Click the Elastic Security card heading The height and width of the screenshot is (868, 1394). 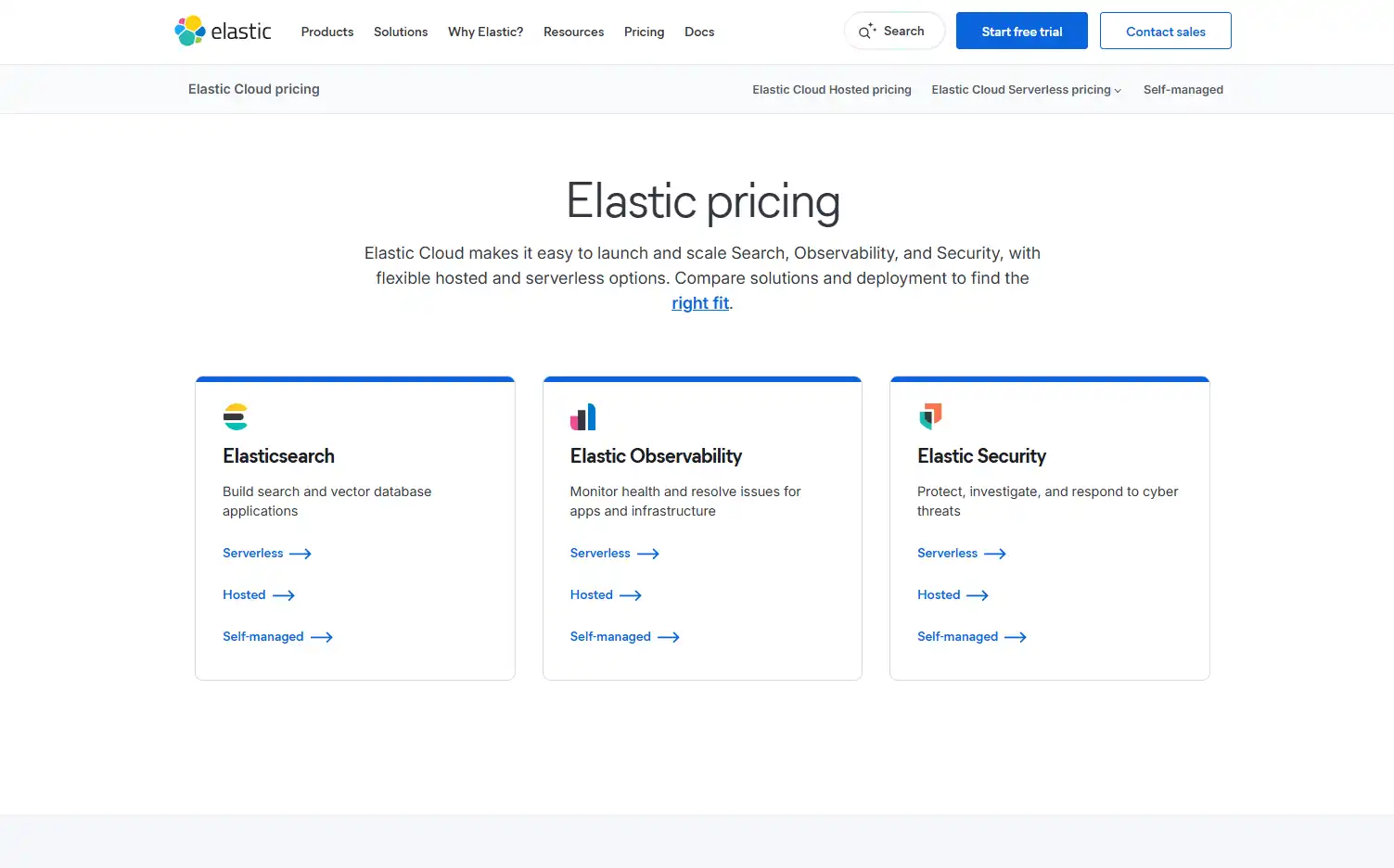(981, 456)
